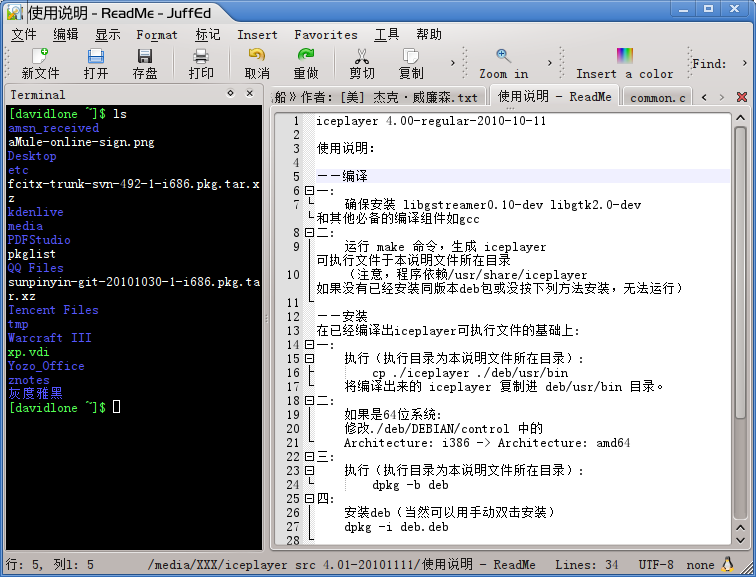Collapse the fold at line 6
The image size is (756, 577).
point(310,191)
